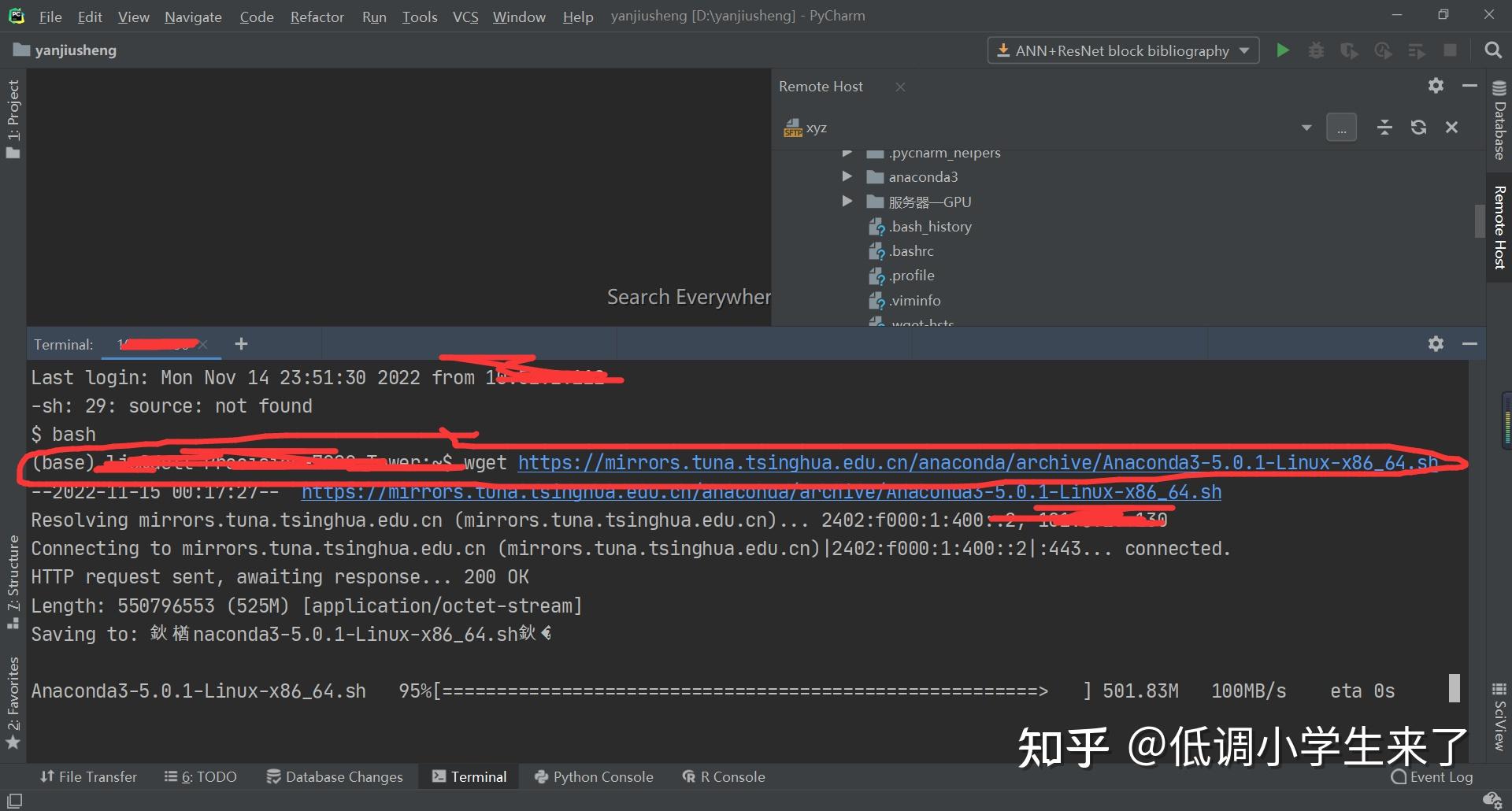The image size is (1512, 811).
Task: Click the Profile run icon
Action: [x=1383, y=50]
